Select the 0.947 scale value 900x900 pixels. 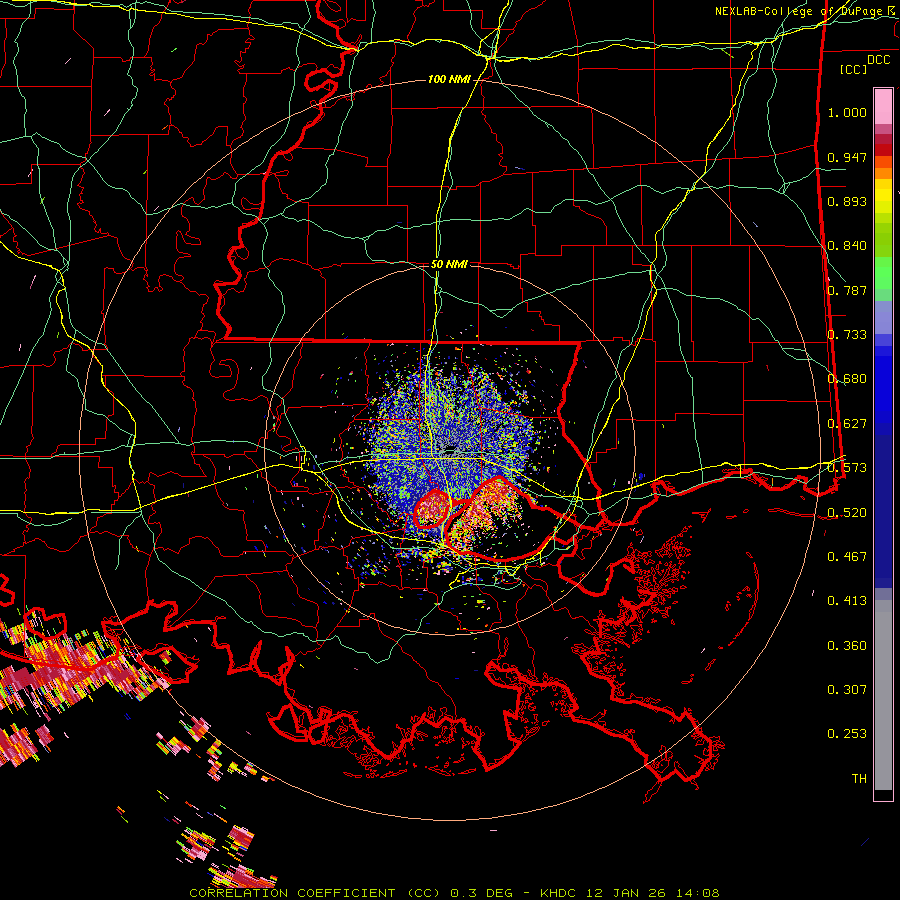click(847, 157)
